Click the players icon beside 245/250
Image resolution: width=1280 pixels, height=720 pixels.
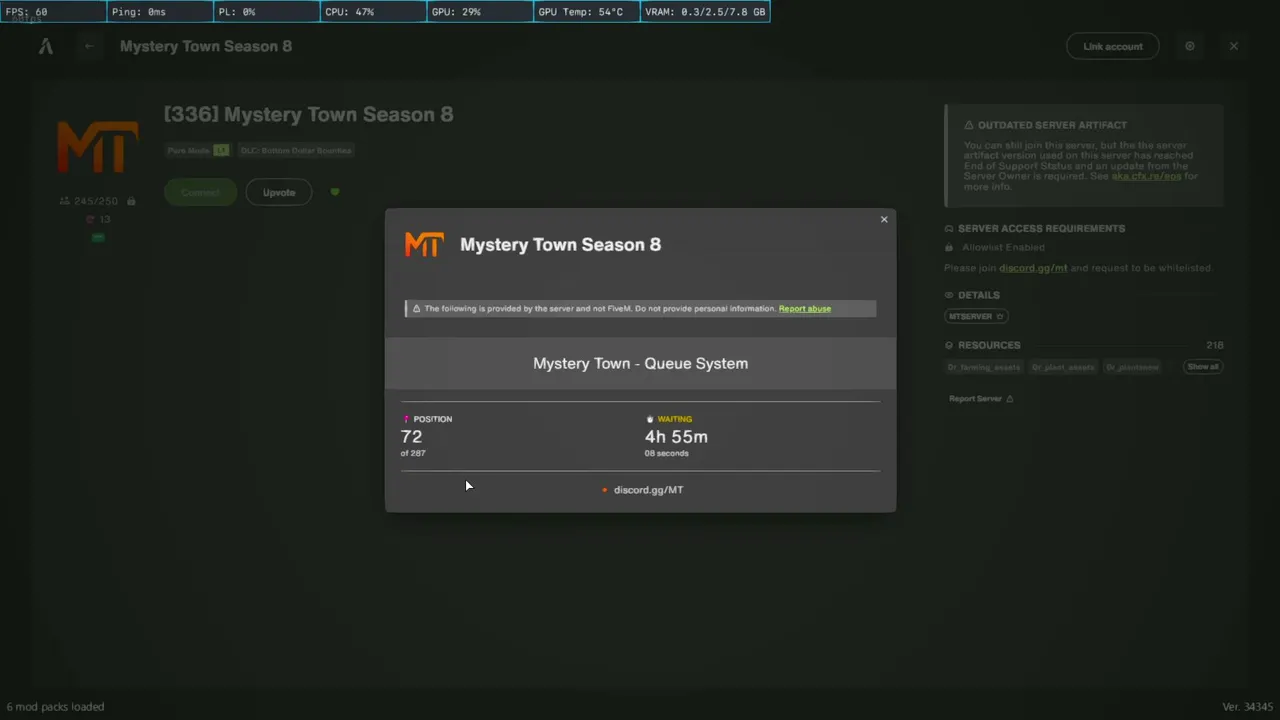[x=65, y=201]
